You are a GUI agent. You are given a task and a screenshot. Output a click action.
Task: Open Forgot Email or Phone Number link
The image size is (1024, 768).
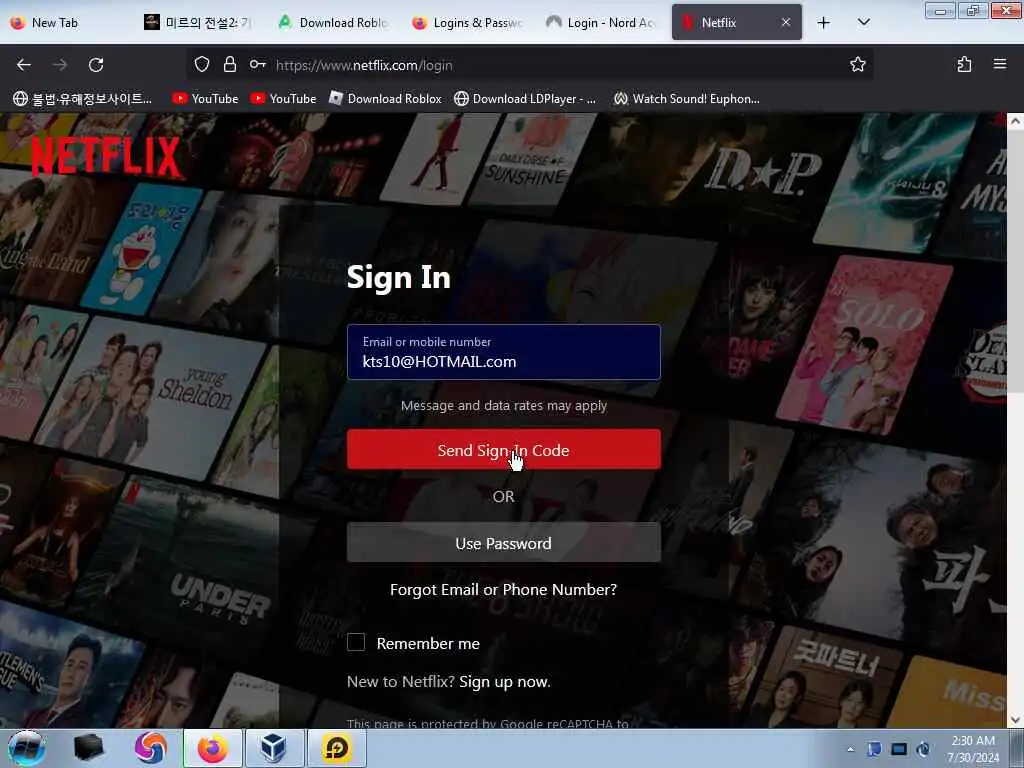tap(504, 590)
